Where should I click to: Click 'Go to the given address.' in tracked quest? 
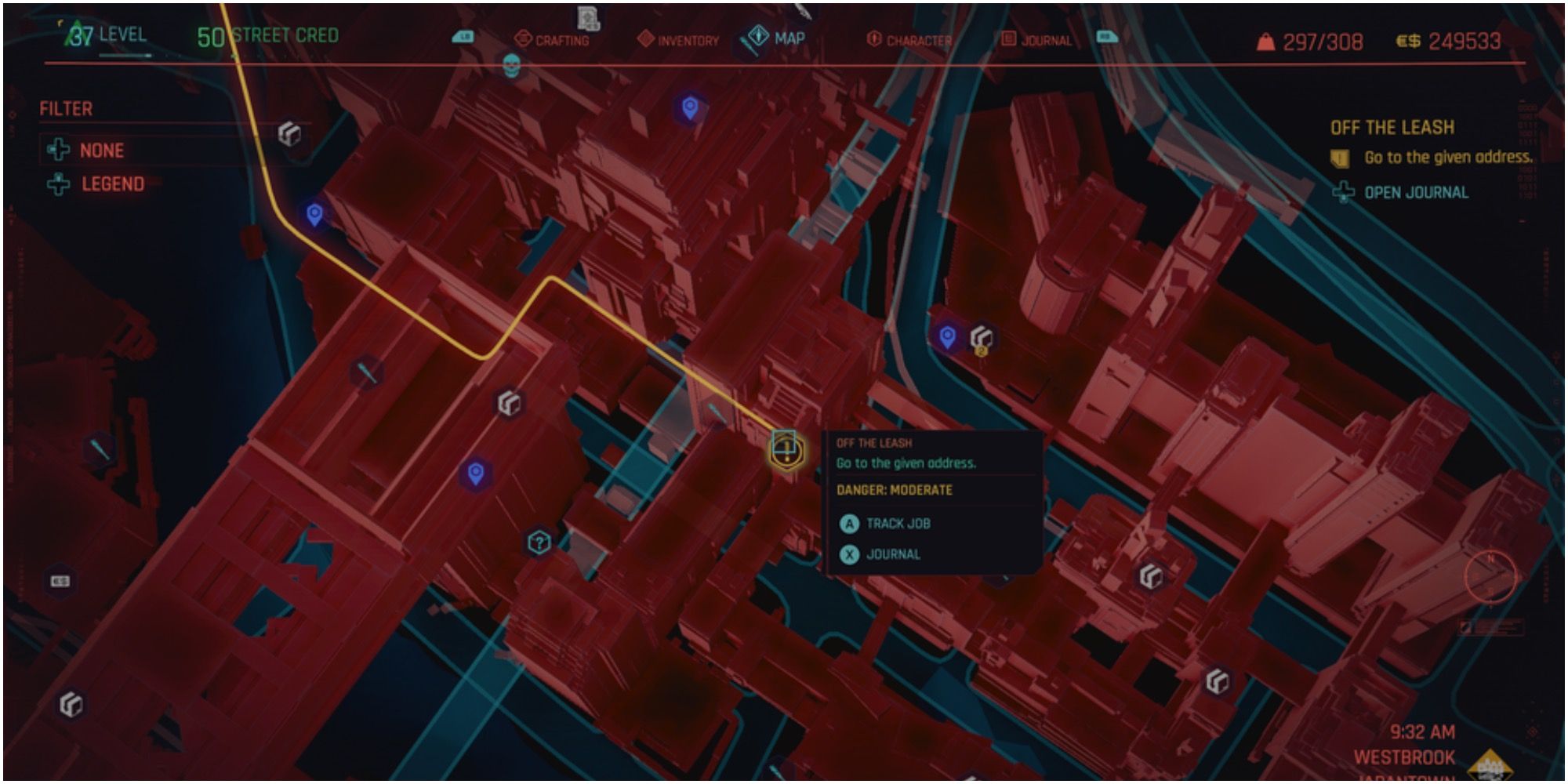pos(1448,158)
